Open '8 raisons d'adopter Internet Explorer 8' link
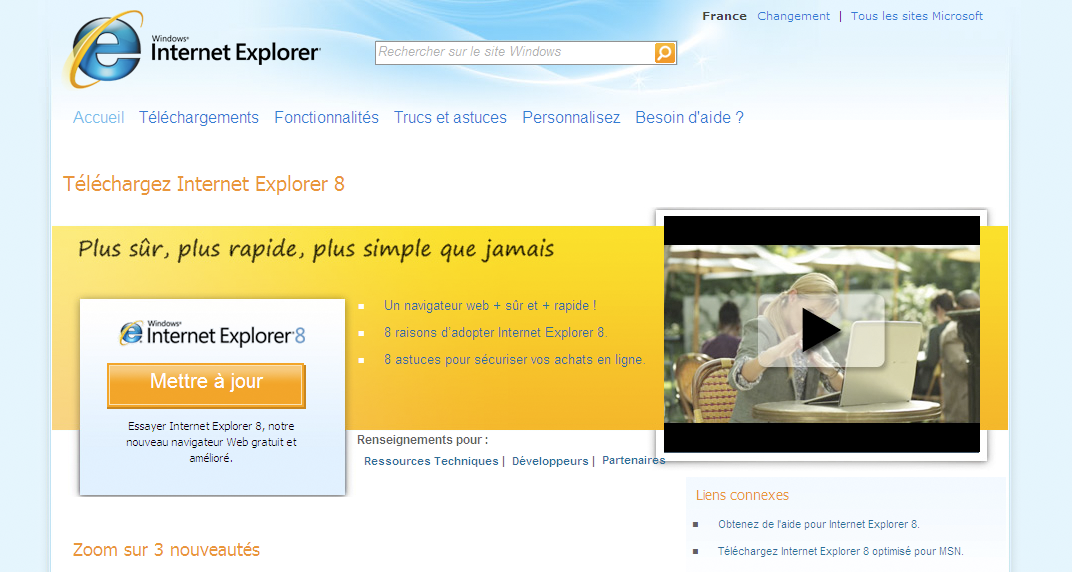Image resolution: width=1072 pixels, height=572 pixels. coord(495,333)
